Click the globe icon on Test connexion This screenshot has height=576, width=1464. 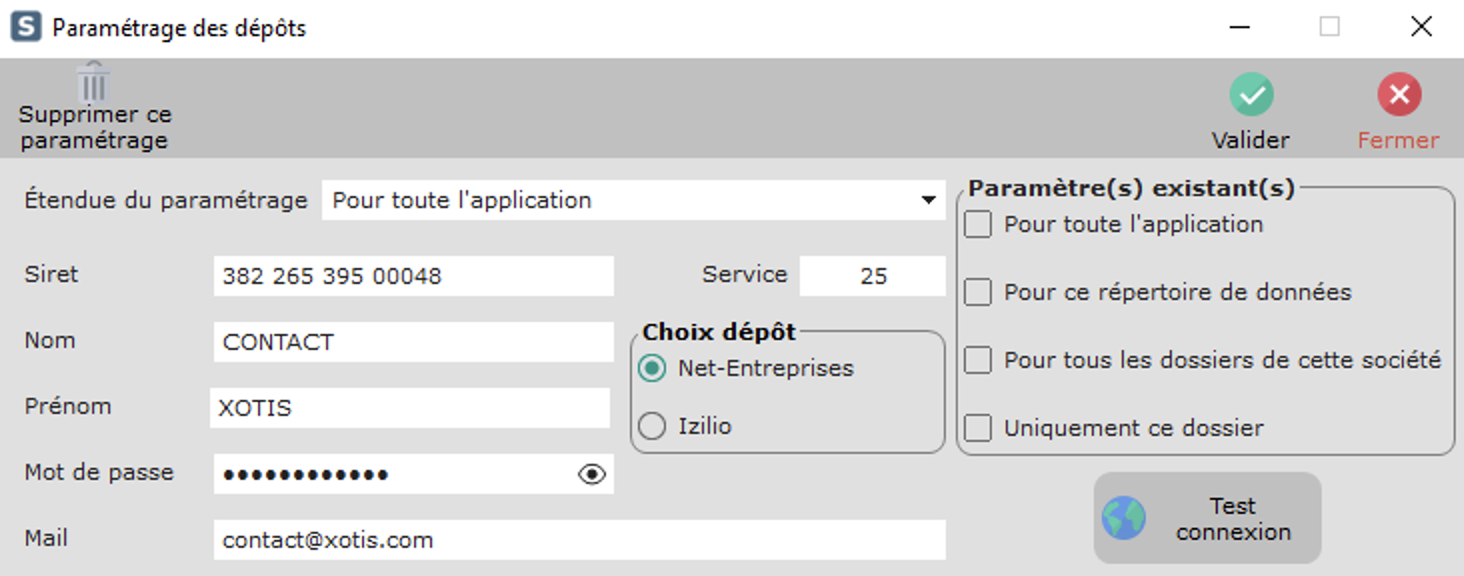pyautogui.click(x=1124, y=519)
